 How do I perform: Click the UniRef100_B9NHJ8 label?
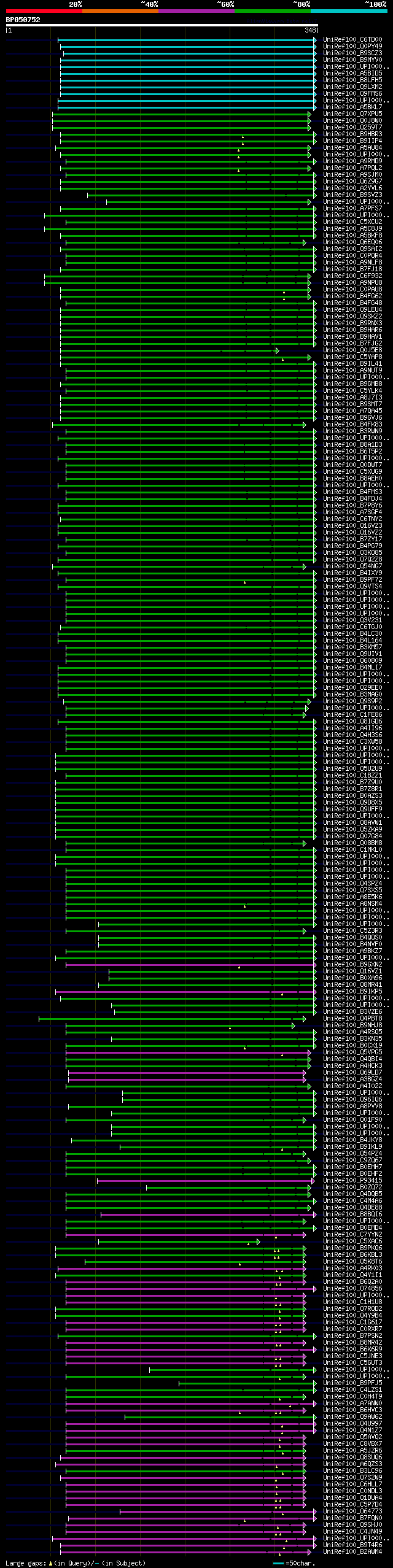(352, 1025)
